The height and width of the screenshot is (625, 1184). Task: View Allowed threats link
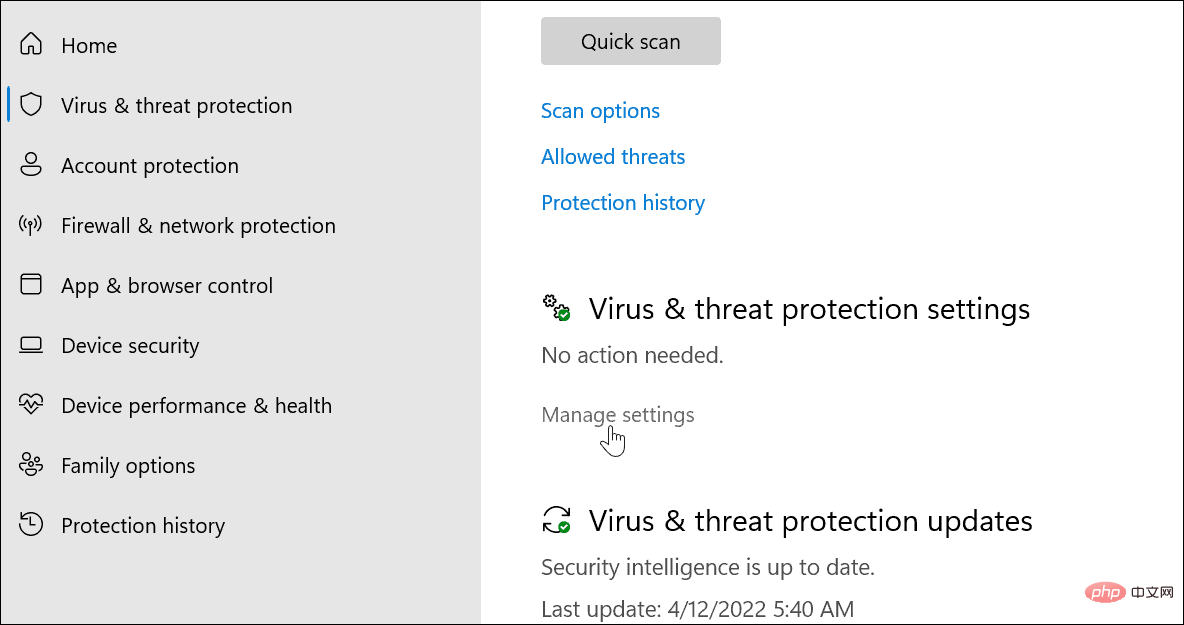click(613, 157)
